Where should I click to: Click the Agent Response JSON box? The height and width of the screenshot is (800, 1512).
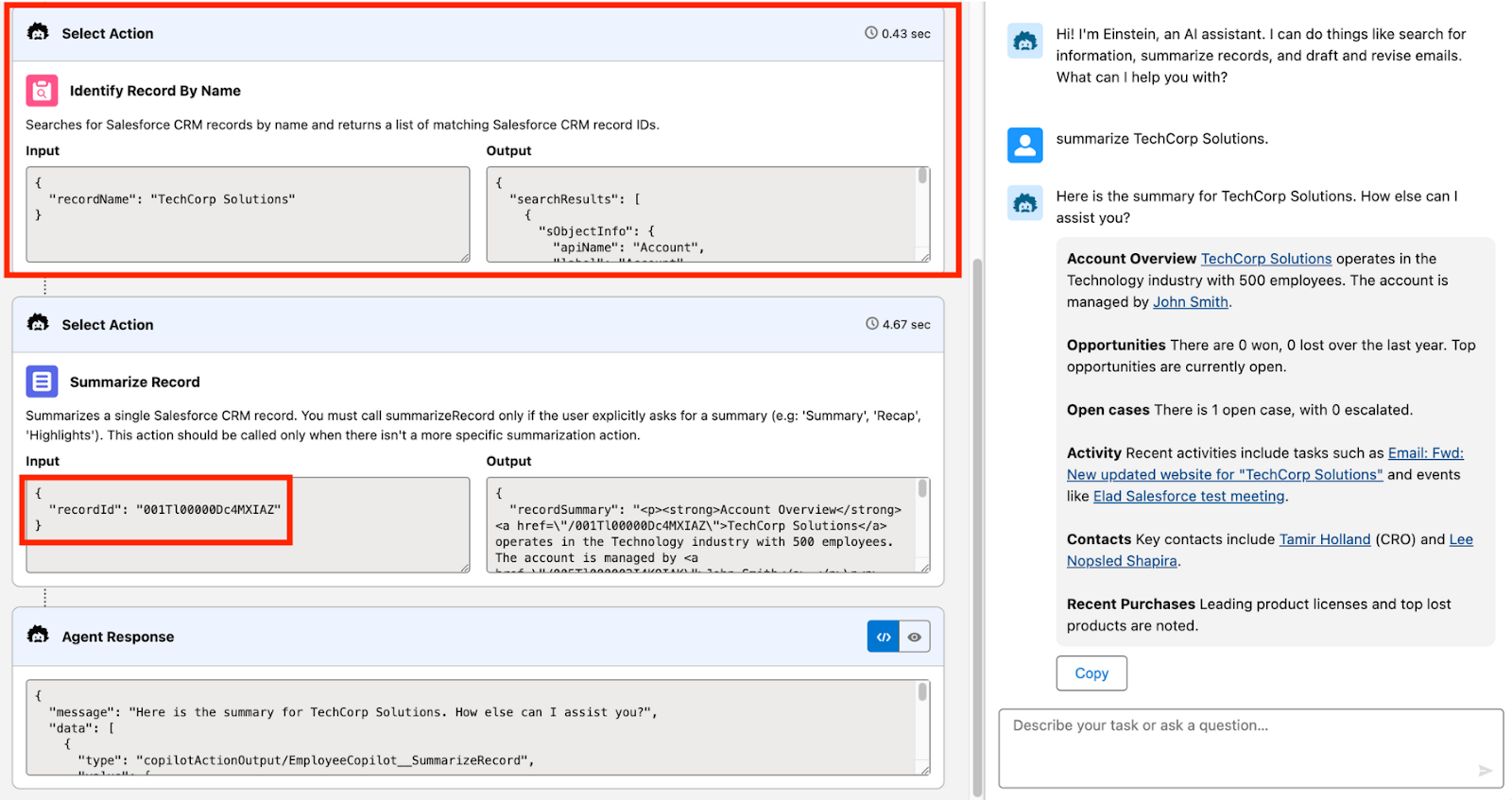tap(478, 727)
